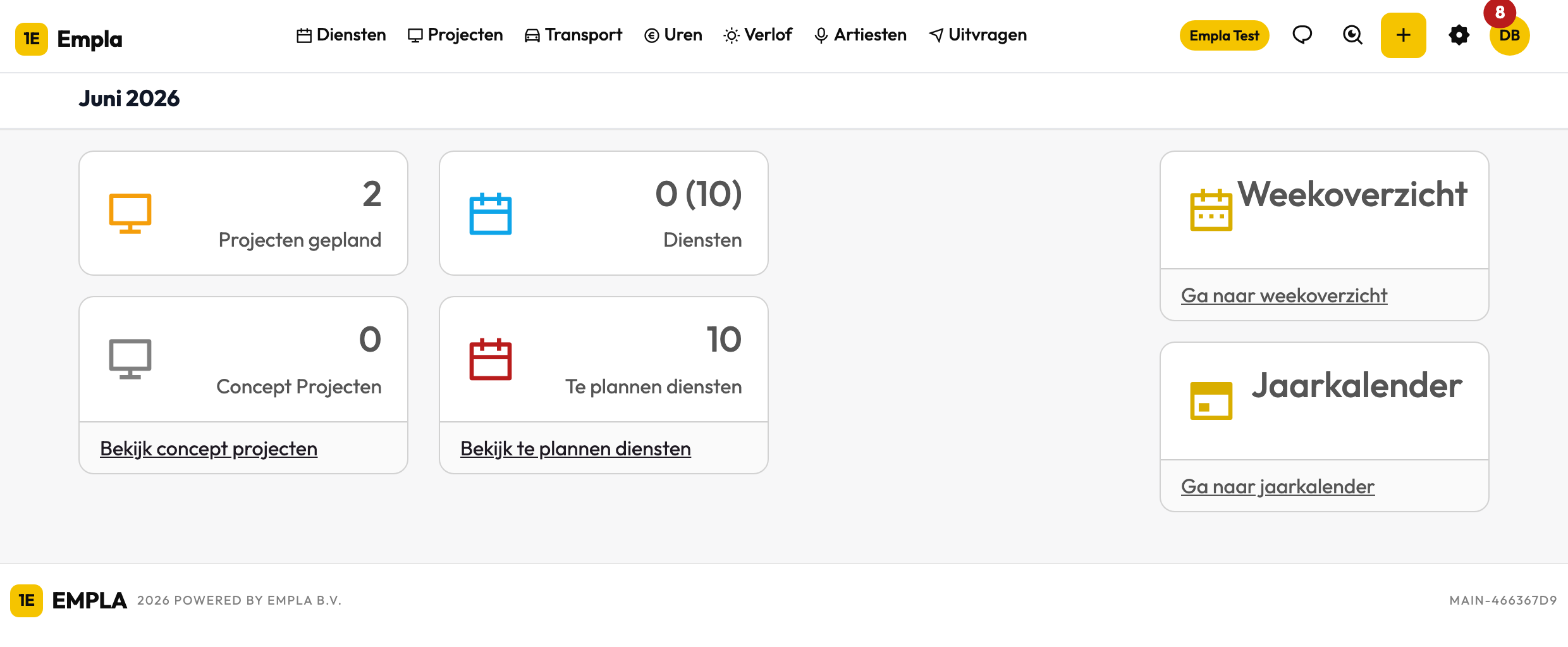Click the gray monitor icon for Concept Projecten

[x=130, y=359]
